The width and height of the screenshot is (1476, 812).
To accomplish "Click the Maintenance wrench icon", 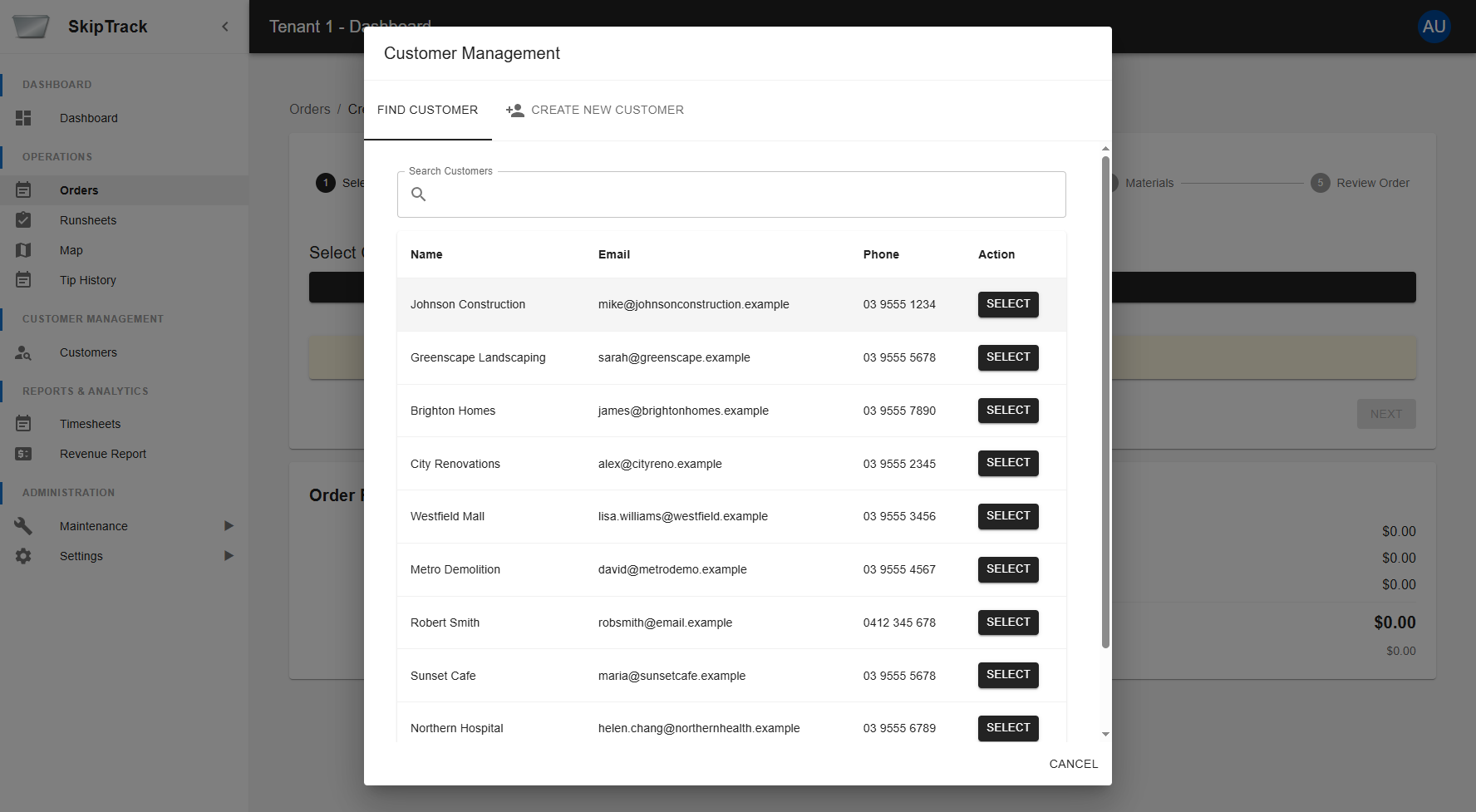I will (23, 525).
